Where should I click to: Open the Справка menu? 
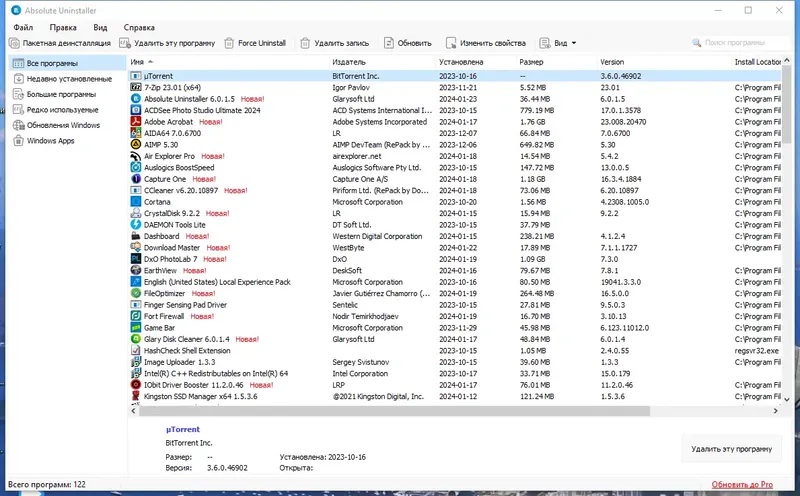(139, 28)
